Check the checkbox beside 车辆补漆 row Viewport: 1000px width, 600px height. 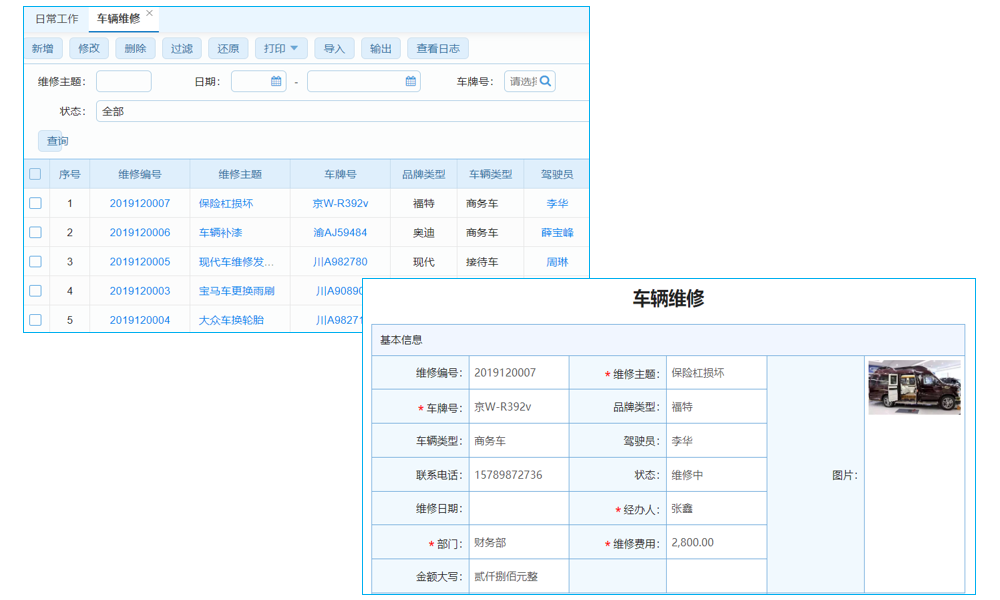click(x=33, y=232)
